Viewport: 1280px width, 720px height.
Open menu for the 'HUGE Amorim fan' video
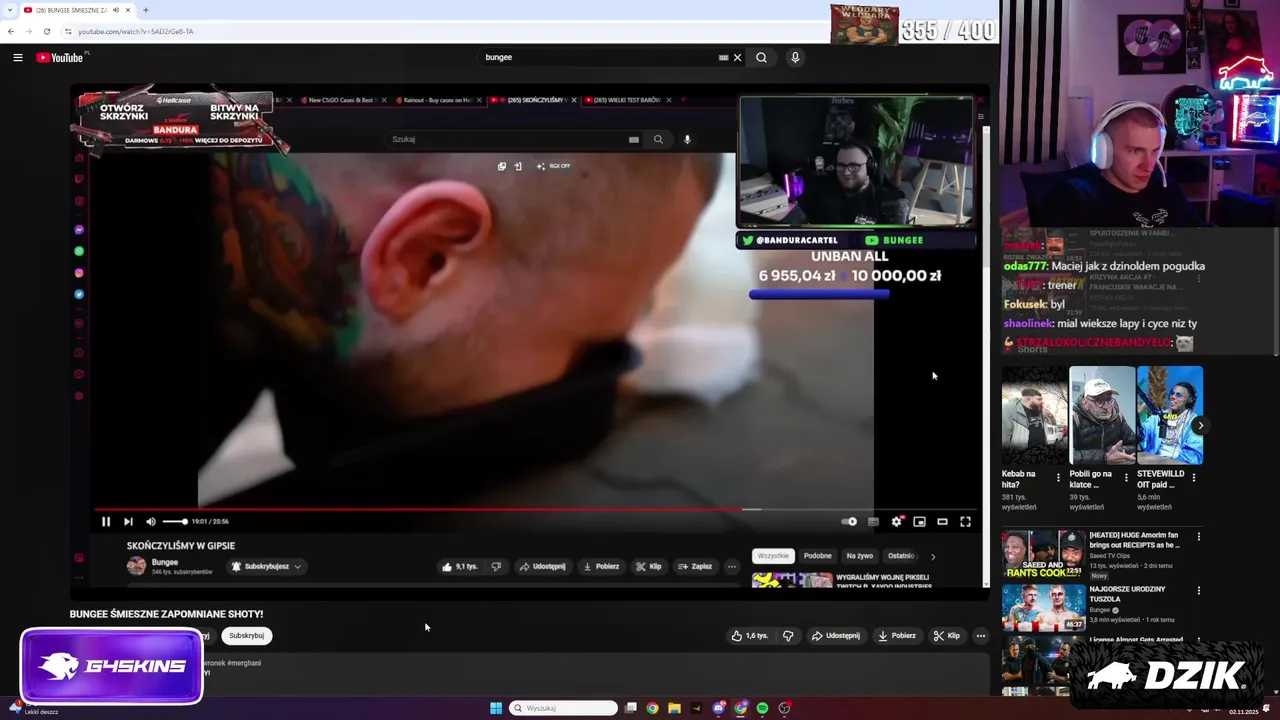point(1199,537)
